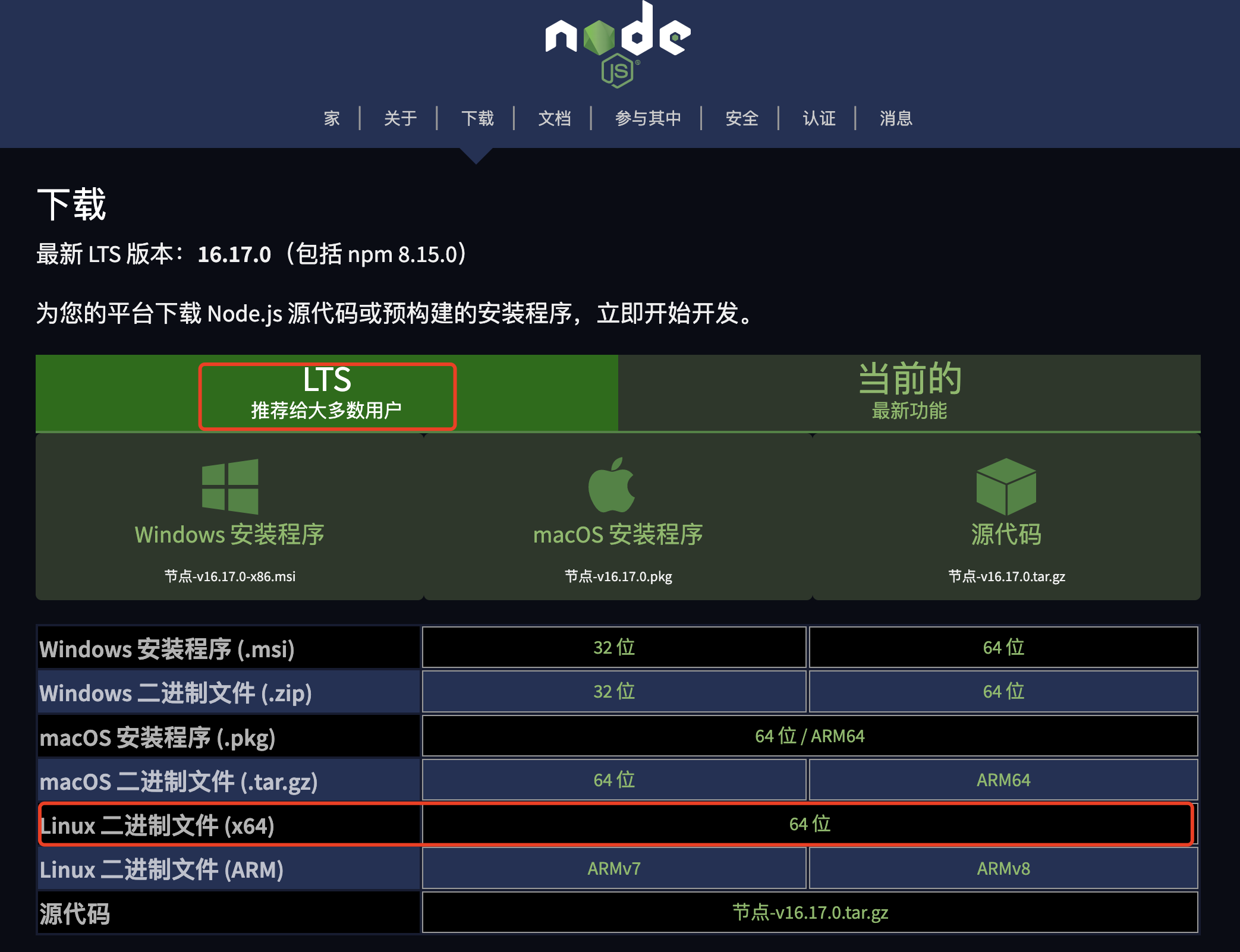Screen dimensions: 1240x952
Task: Switch to the LTS release tab
Action: click(327, 393)
